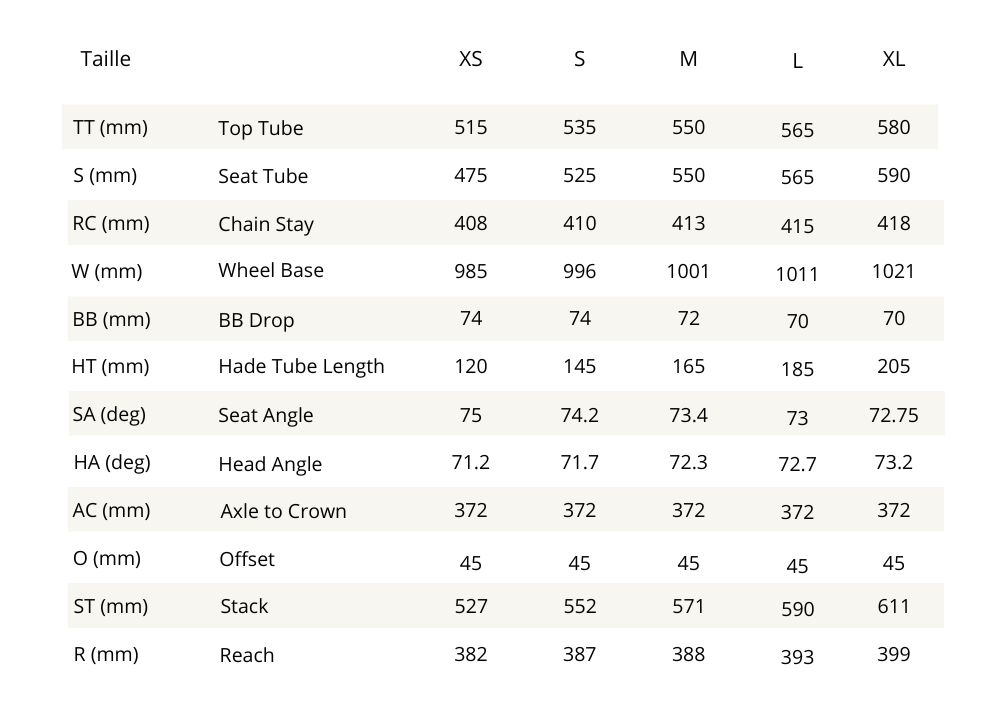Click the Chain Stay row label

266,224
